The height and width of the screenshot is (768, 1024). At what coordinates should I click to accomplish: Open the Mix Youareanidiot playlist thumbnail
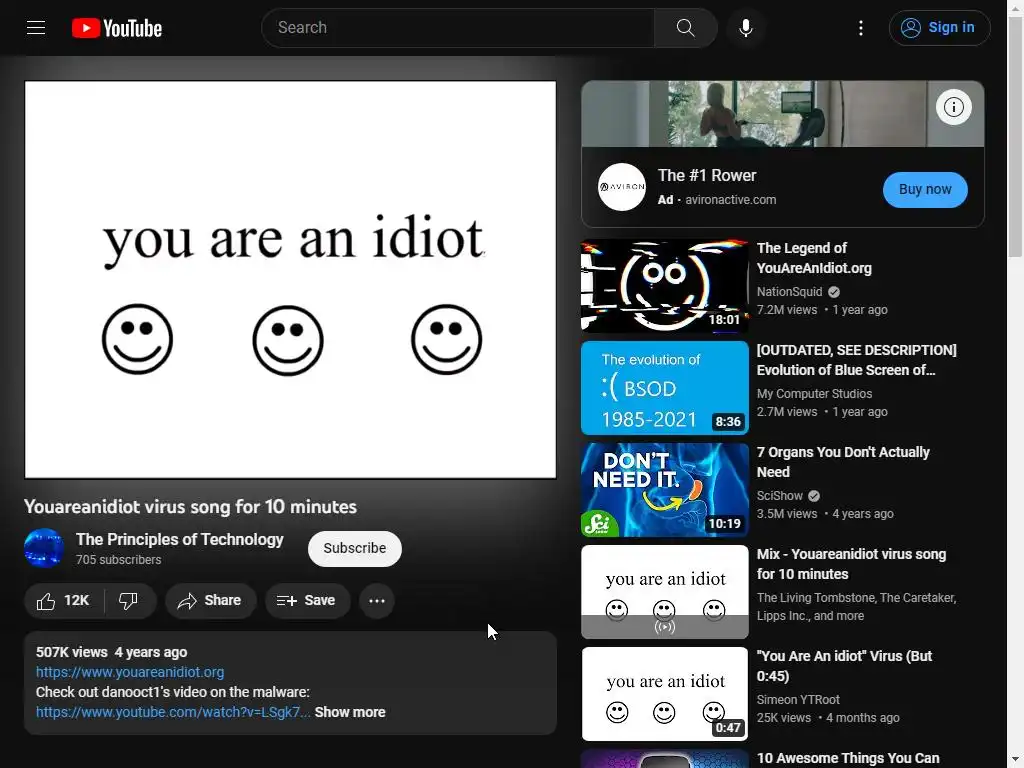point(665,592)
